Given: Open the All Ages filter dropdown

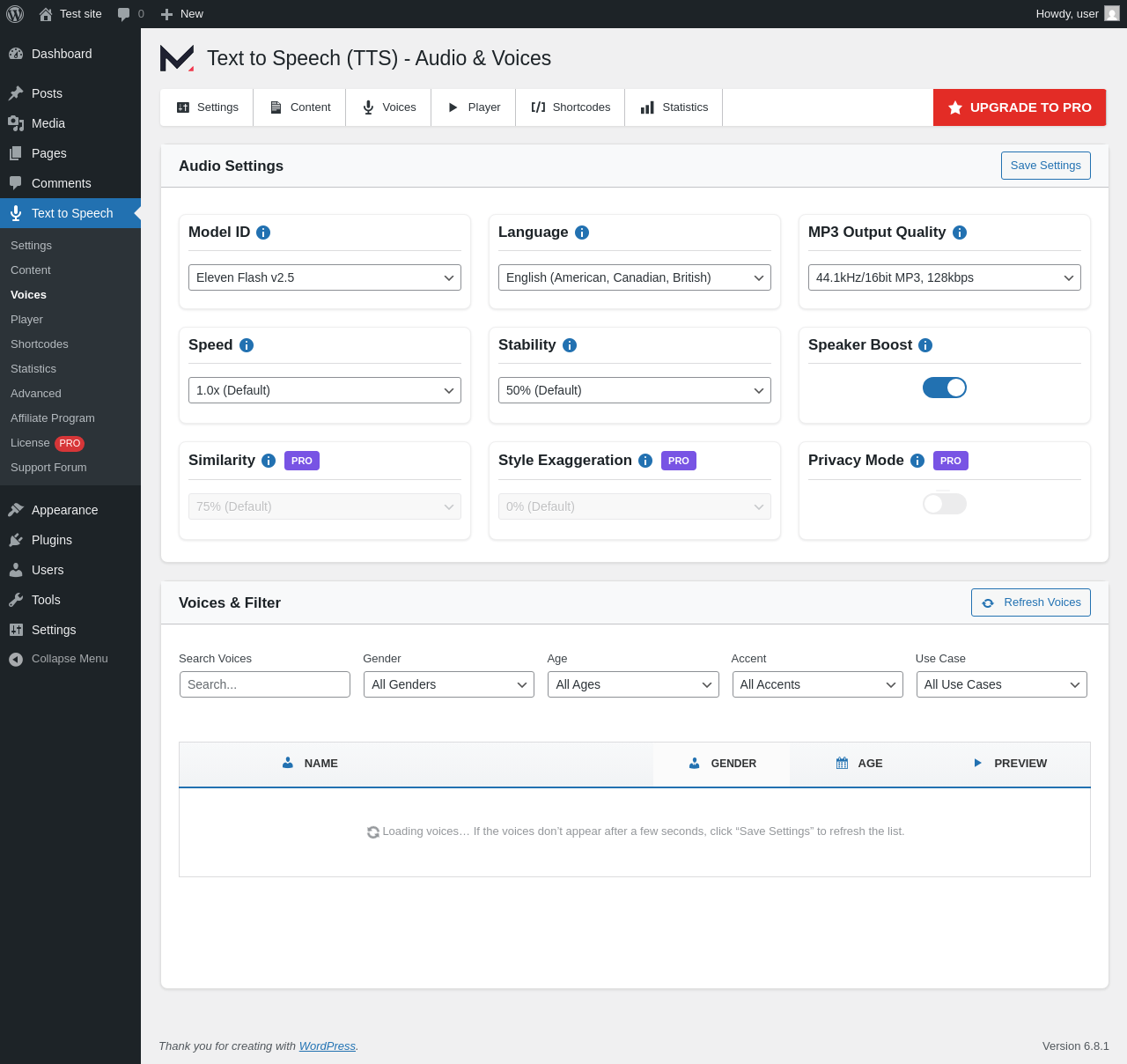Looking at the screenshot, I should [633, 684].
